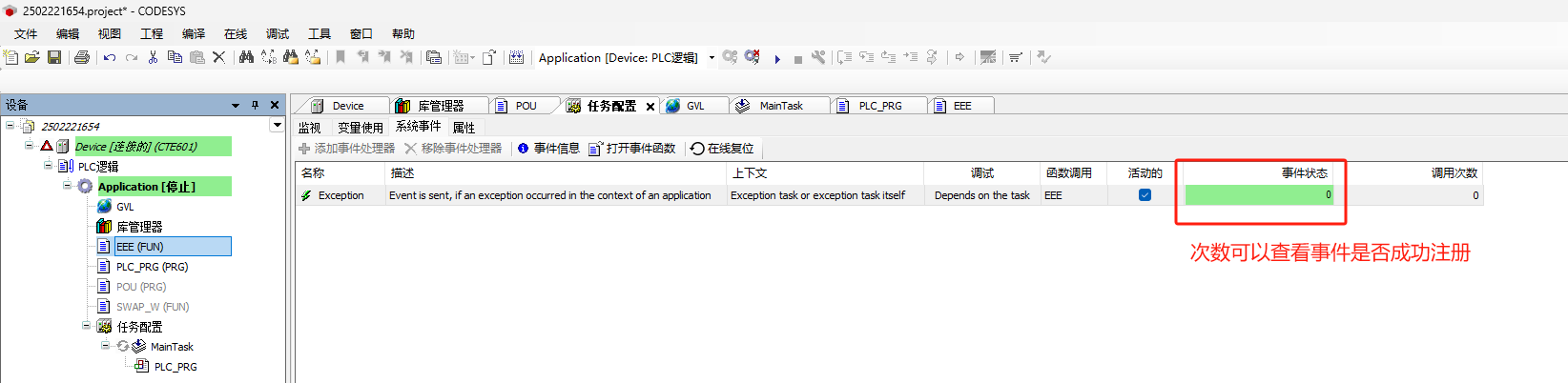The height and width of the screenshot is (383, 1568).
Task: Collapse the Device (CTE601) tree node
Action: coord(30,145)
